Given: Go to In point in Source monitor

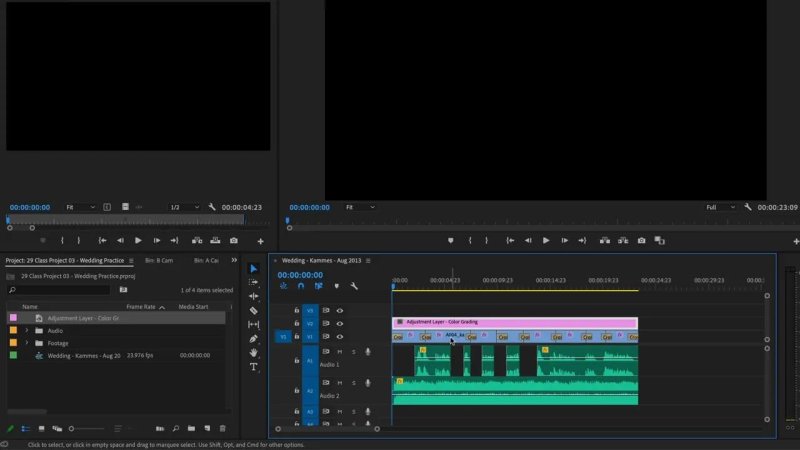Looking at the screenshot, I should [x=103, y=240].
